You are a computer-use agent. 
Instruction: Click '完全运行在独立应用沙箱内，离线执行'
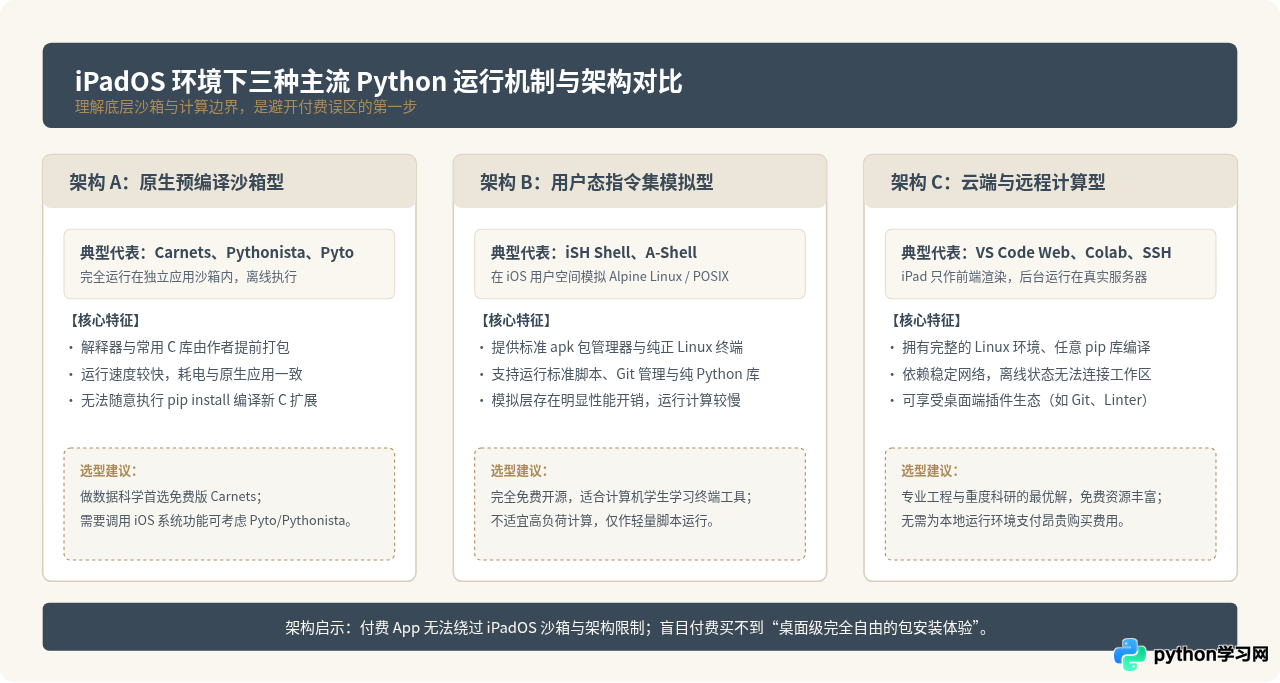[188, 277]
